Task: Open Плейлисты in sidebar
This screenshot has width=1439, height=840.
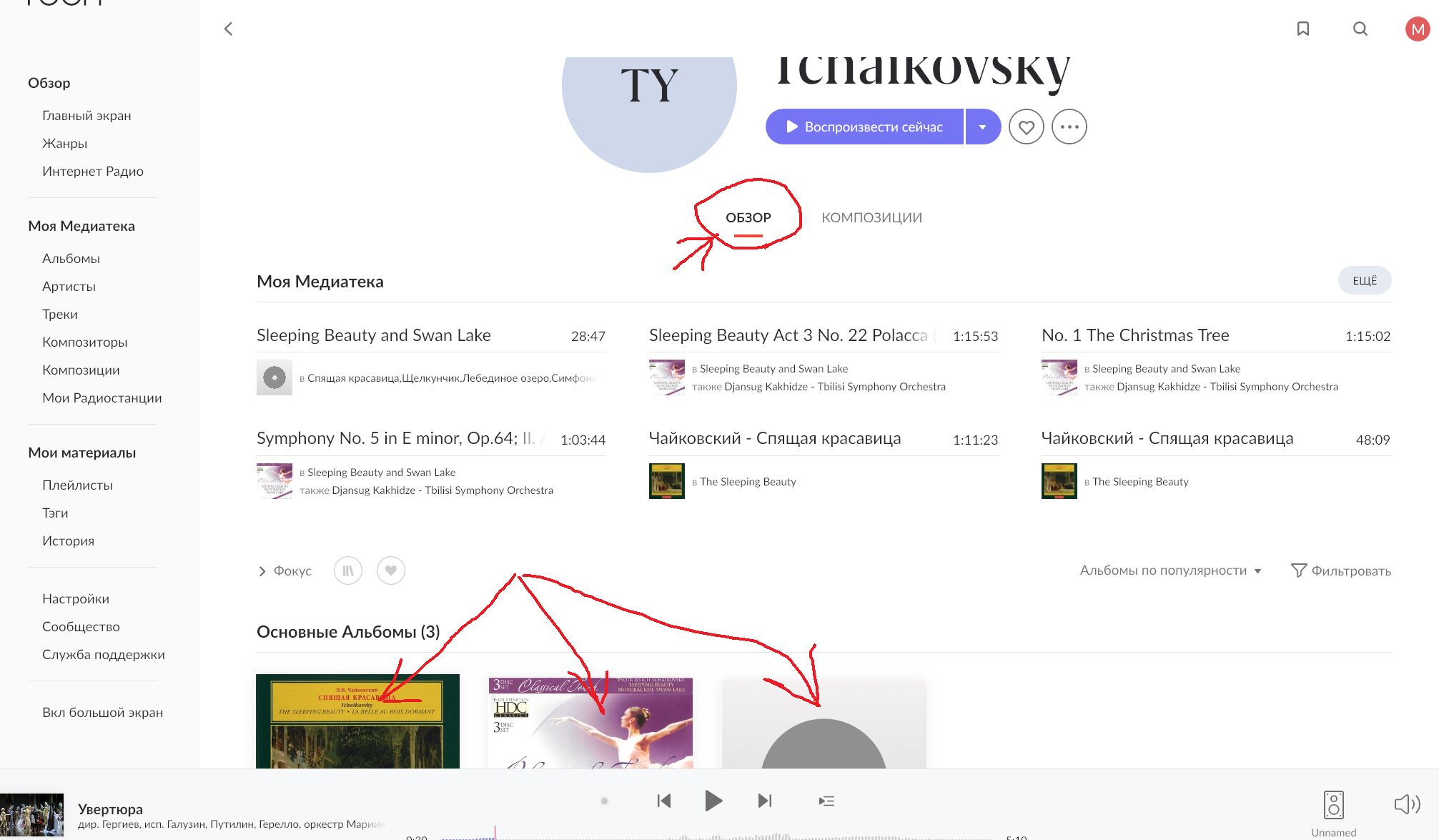Action: [77, 485]
